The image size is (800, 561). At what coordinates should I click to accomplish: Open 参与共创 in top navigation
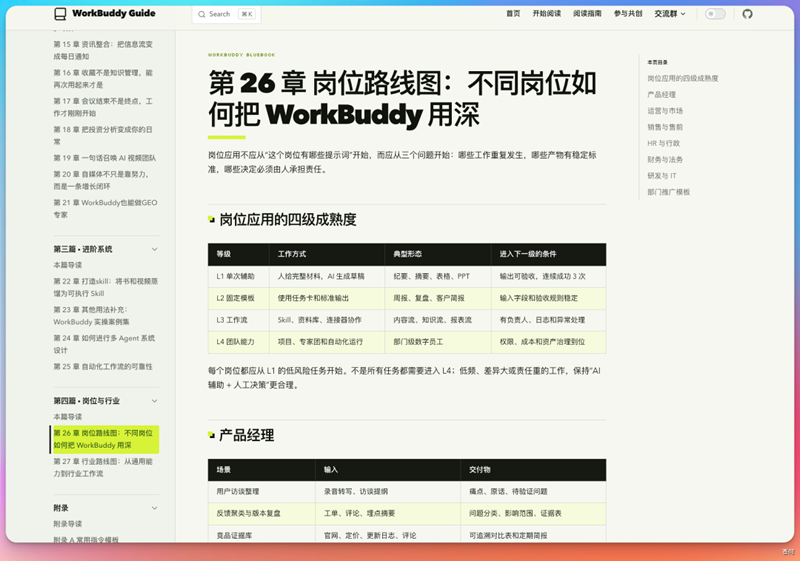tap(628, 14)
